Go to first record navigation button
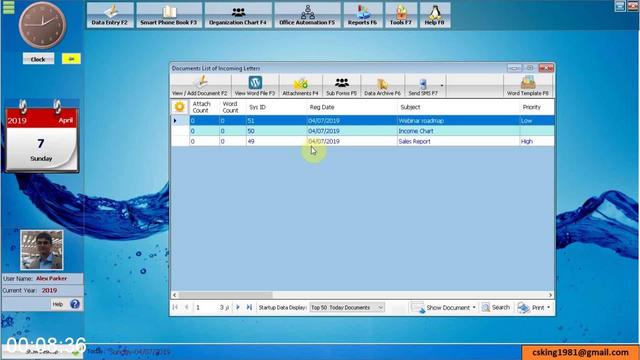The image size is (640, 360). pyautogui.click(x=176, y=307)
